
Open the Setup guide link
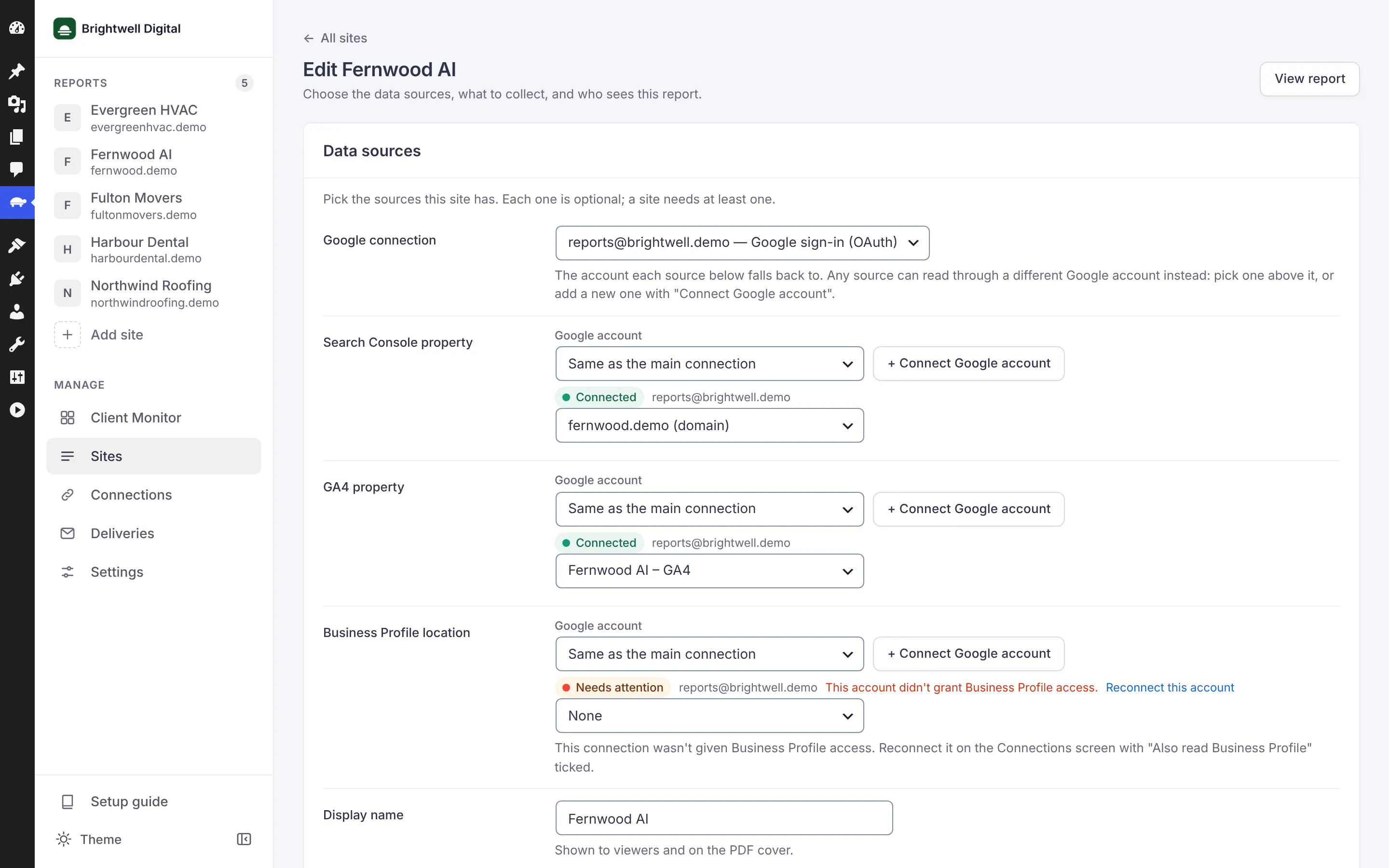(x=153, y=801)
